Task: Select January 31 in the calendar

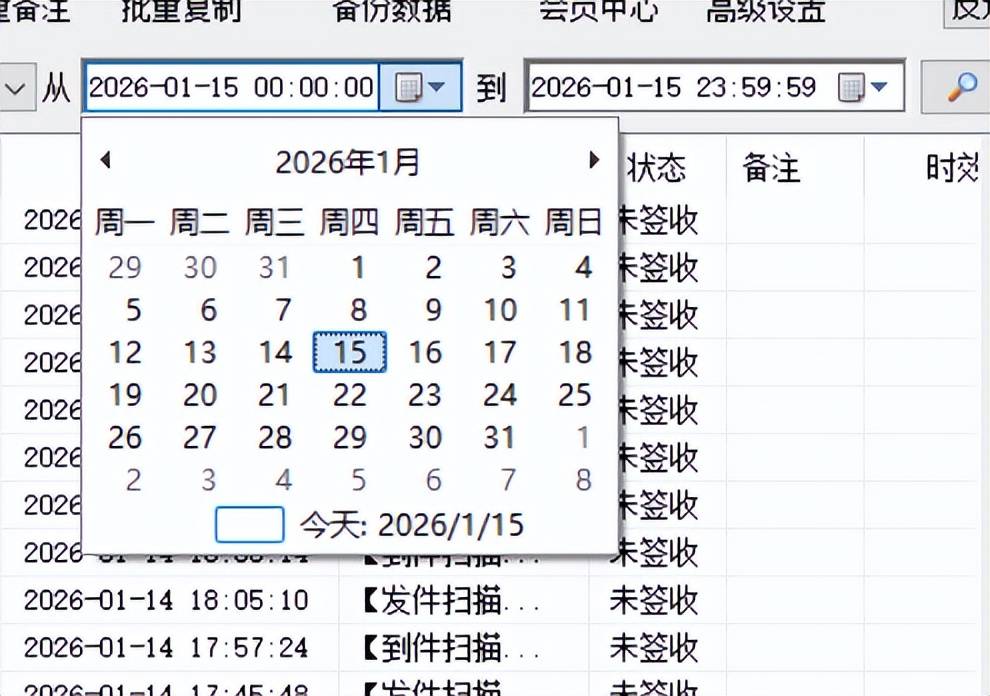Action: click(x=499, y=438)
